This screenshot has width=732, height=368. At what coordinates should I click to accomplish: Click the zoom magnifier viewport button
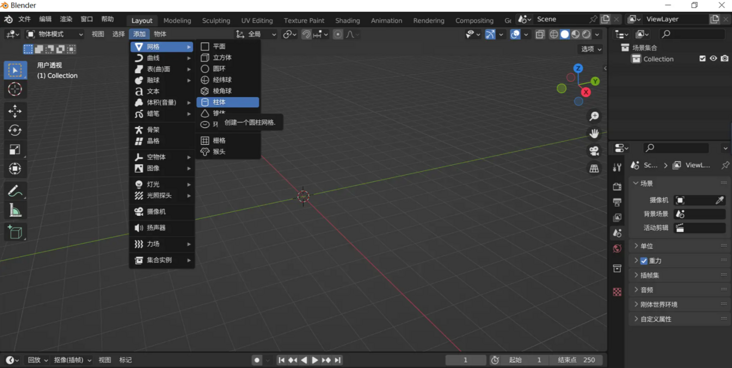[594, 116]
